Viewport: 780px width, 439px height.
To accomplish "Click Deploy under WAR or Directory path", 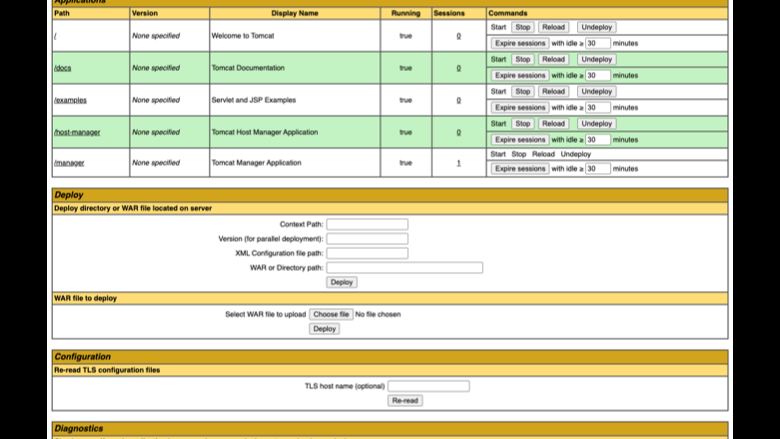I will click(x=342, y=282).
